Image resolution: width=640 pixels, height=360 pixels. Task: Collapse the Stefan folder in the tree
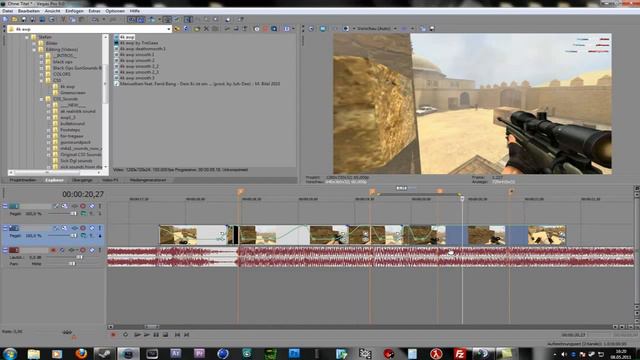pos(27,37)
